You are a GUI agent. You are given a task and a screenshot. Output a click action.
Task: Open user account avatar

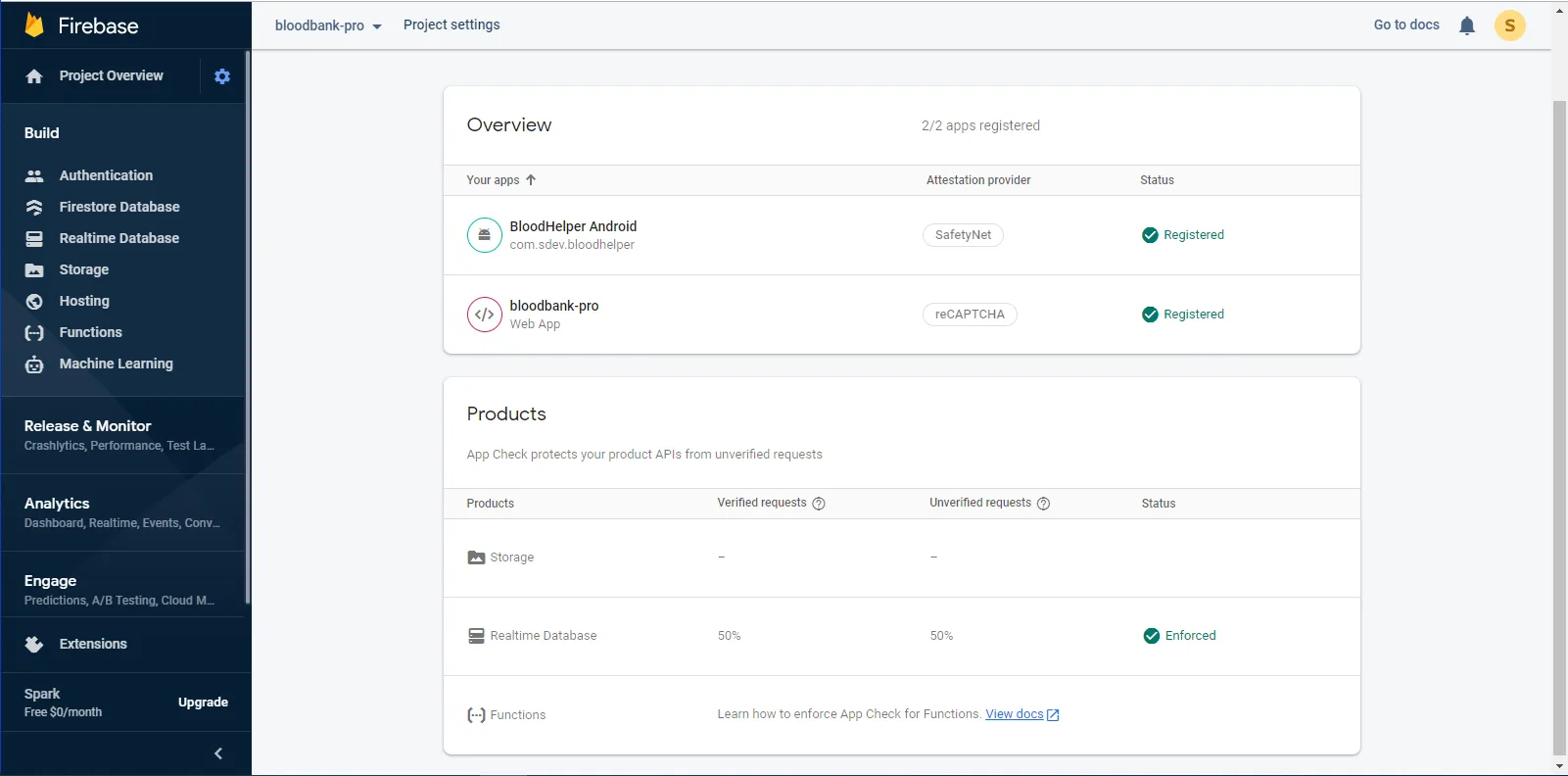(1509, 25)
